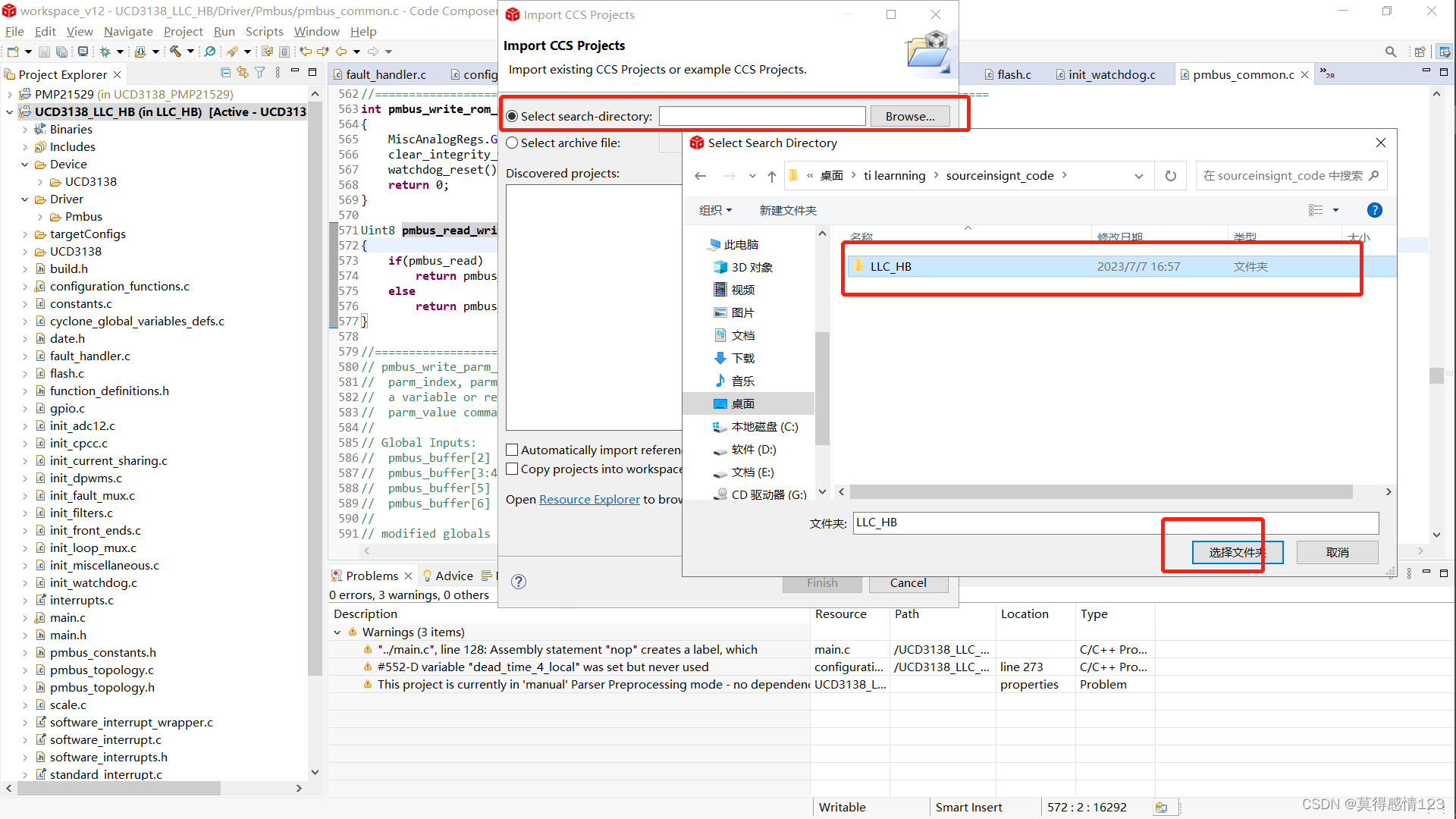Image resolution: width=1456 pixels, height=819 pixels.
Task: Toggle Link with Editor icon
Action: pos(242,73)
